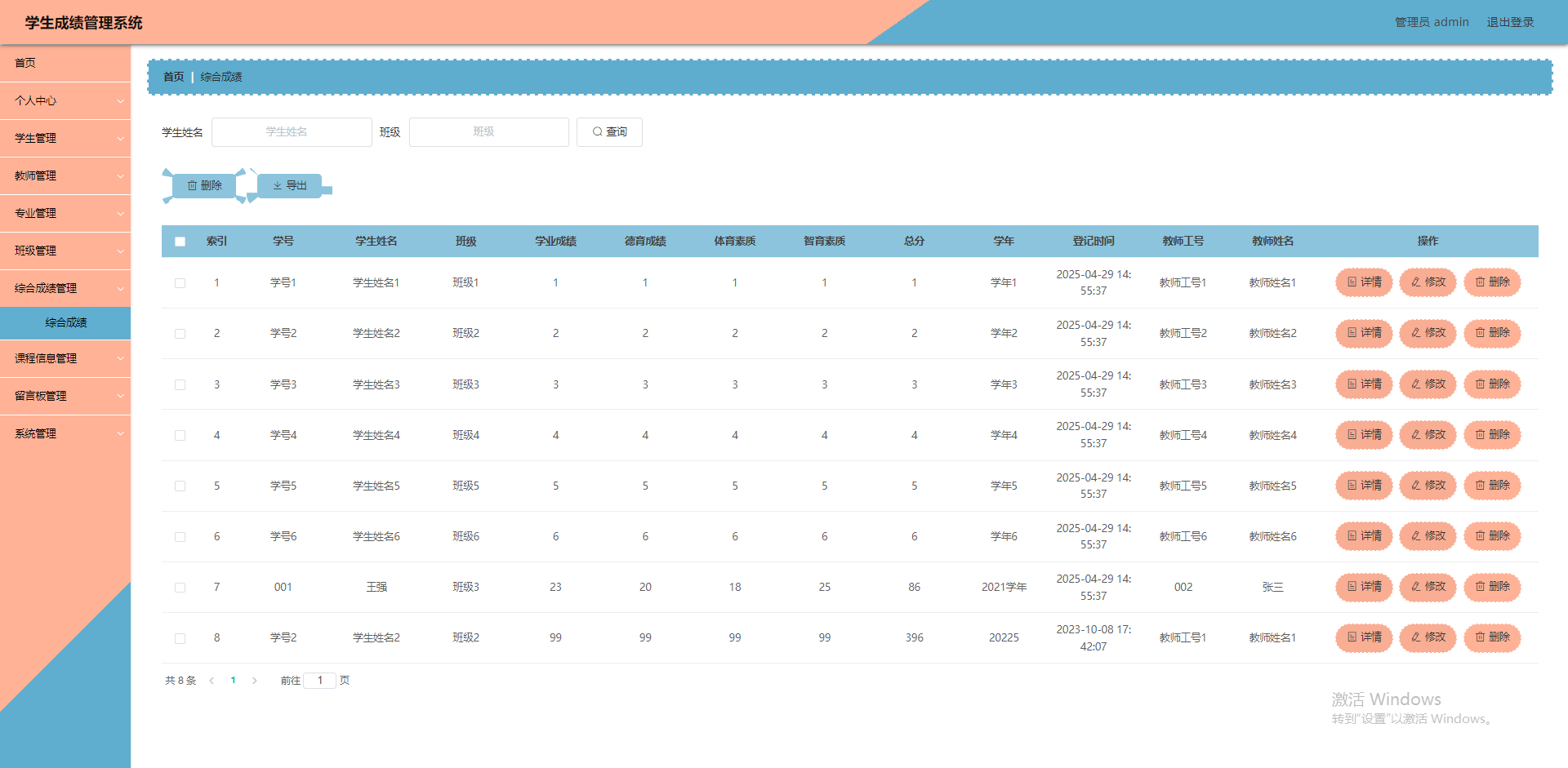Check the checkbox for 王强's row
Viewport: 1568px width, 768px height.
180,587
